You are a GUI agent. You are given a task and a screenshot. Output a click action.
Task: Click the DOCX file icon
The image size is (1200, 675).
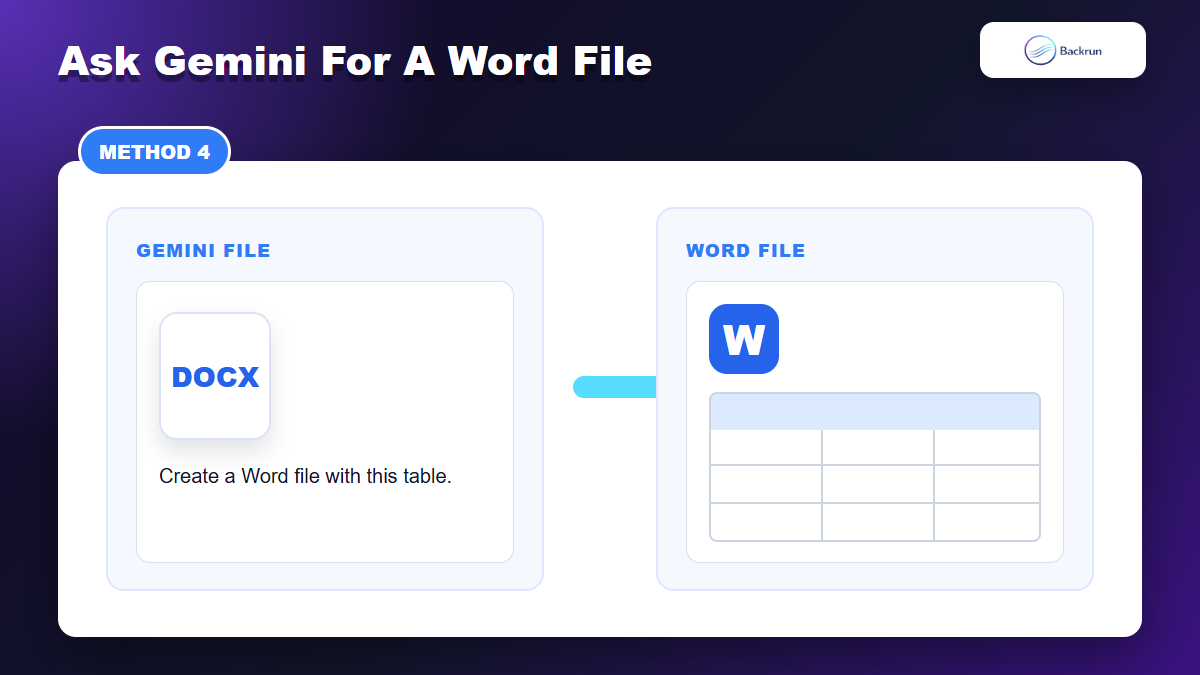pos(215,376)
